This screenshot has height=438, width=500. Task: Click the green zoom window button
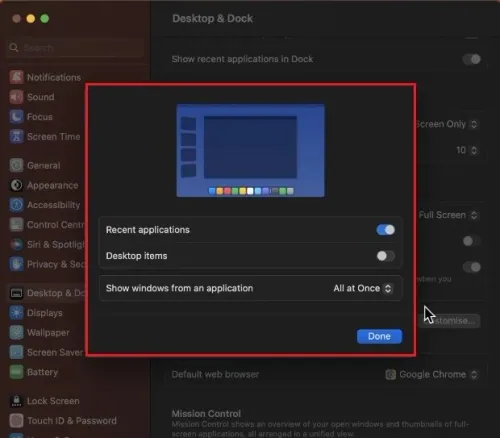pos(45,19)
